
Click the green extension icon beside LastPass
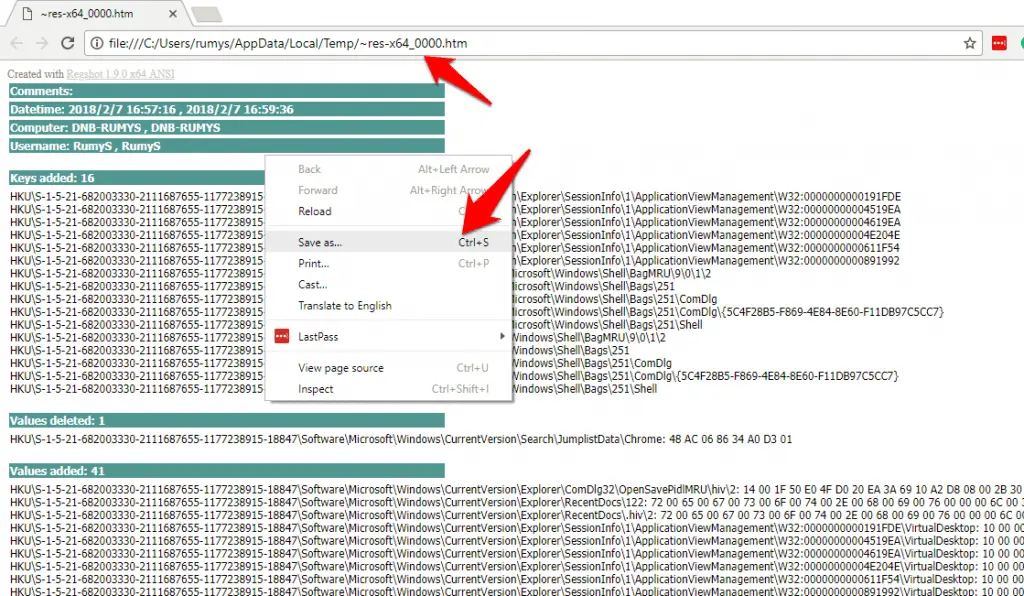[1020, 44]
